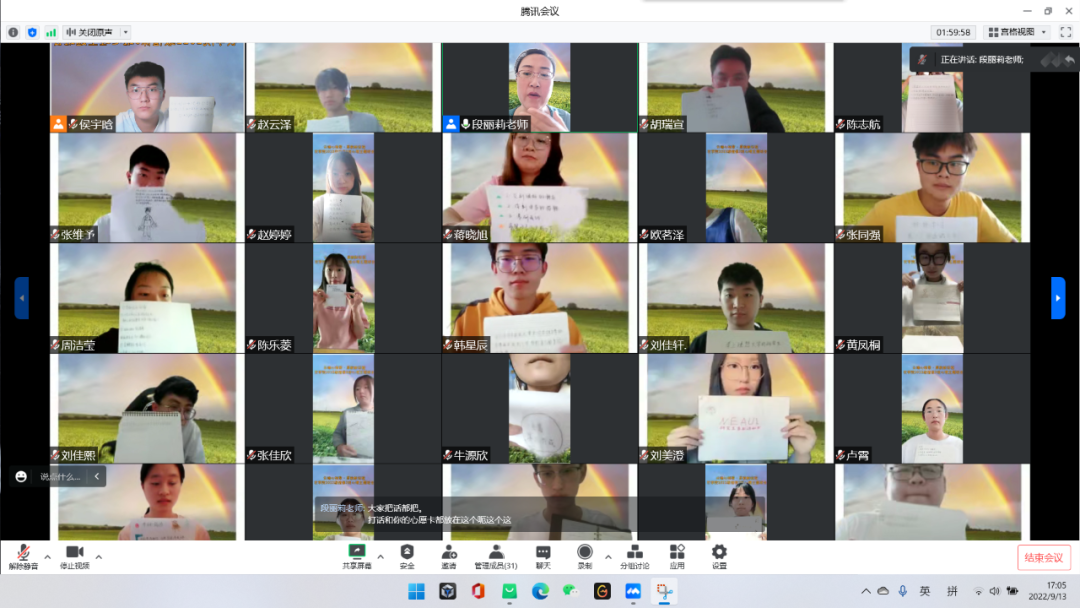1080x608 pixels.
Task: Toggle 停止视频 camera button
Action: pos(74,556)
